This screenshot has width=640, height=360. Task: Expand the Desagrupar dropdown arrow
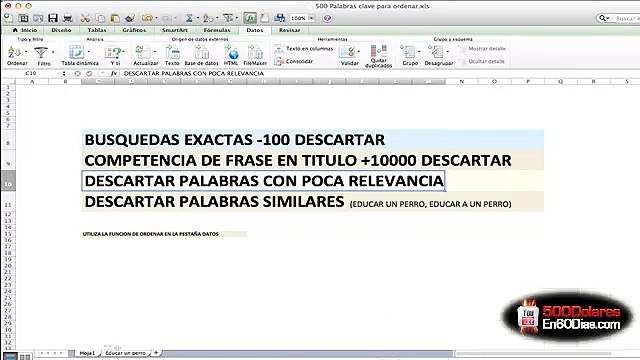tap(447, 52)
